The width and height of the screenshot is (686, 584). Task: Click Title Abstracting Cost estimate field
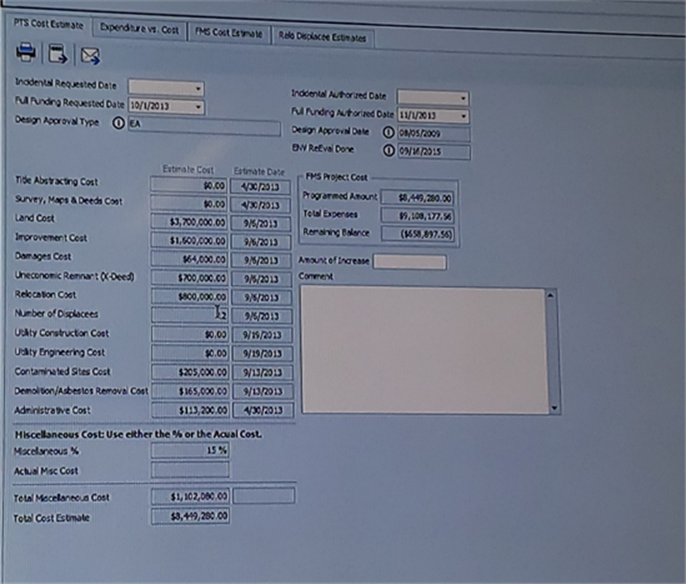pyautogui.click(x=189, y=185)
